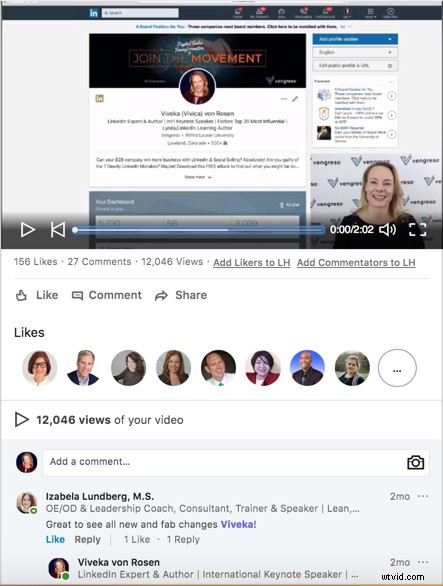Click the Home nav icon

[238, 13]
